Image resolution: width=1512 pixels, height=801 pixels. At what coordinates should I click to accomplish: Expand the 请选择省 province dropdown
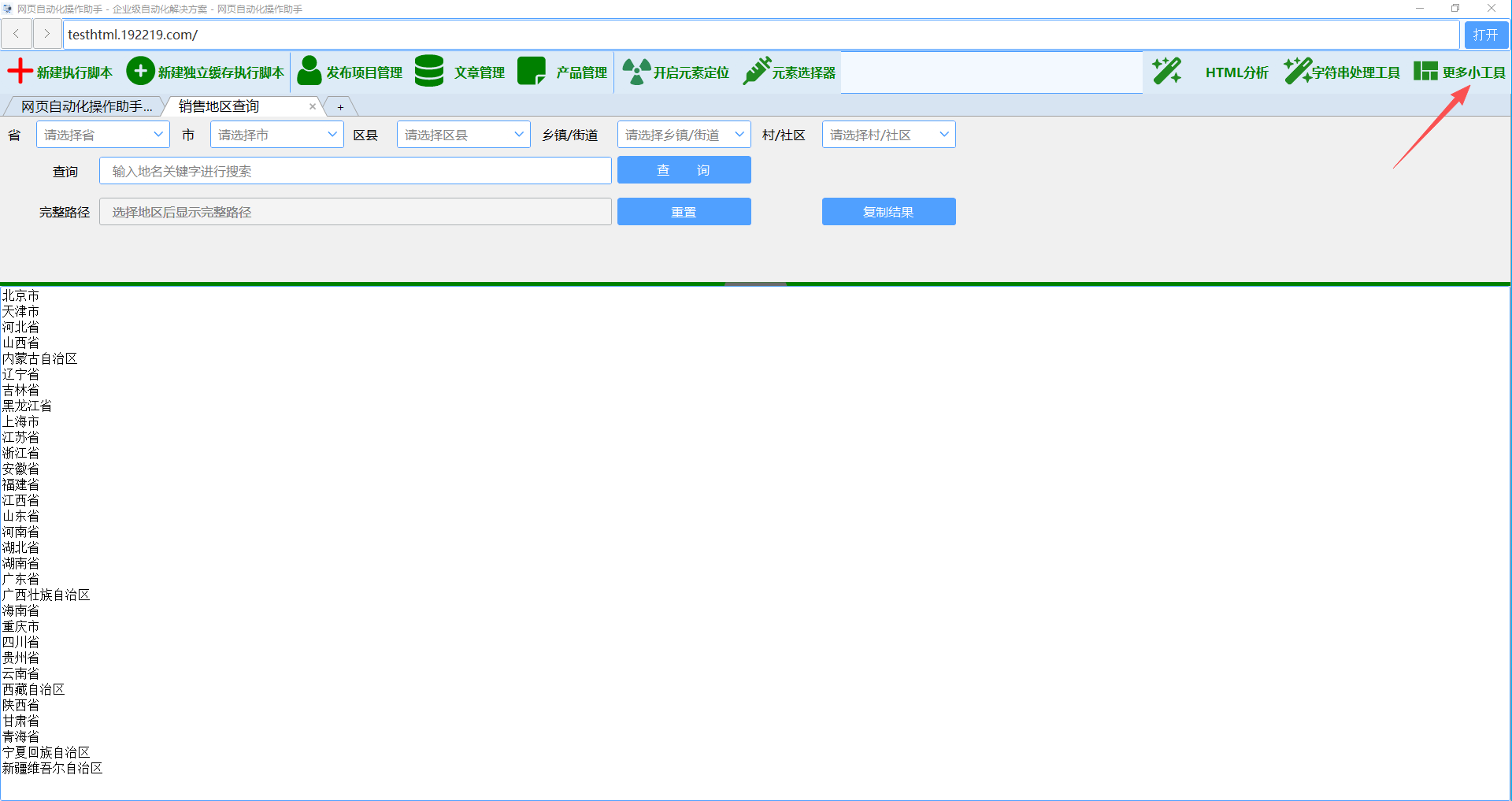(x=103, y=135)
